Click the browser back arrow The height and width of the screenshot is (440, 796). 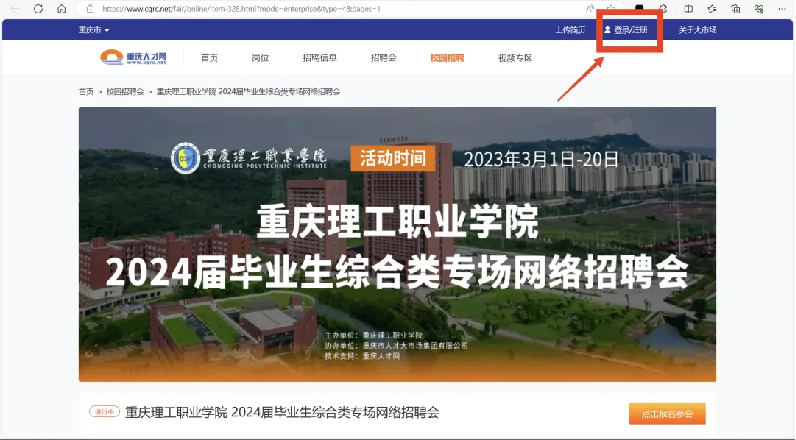[14, 7]
